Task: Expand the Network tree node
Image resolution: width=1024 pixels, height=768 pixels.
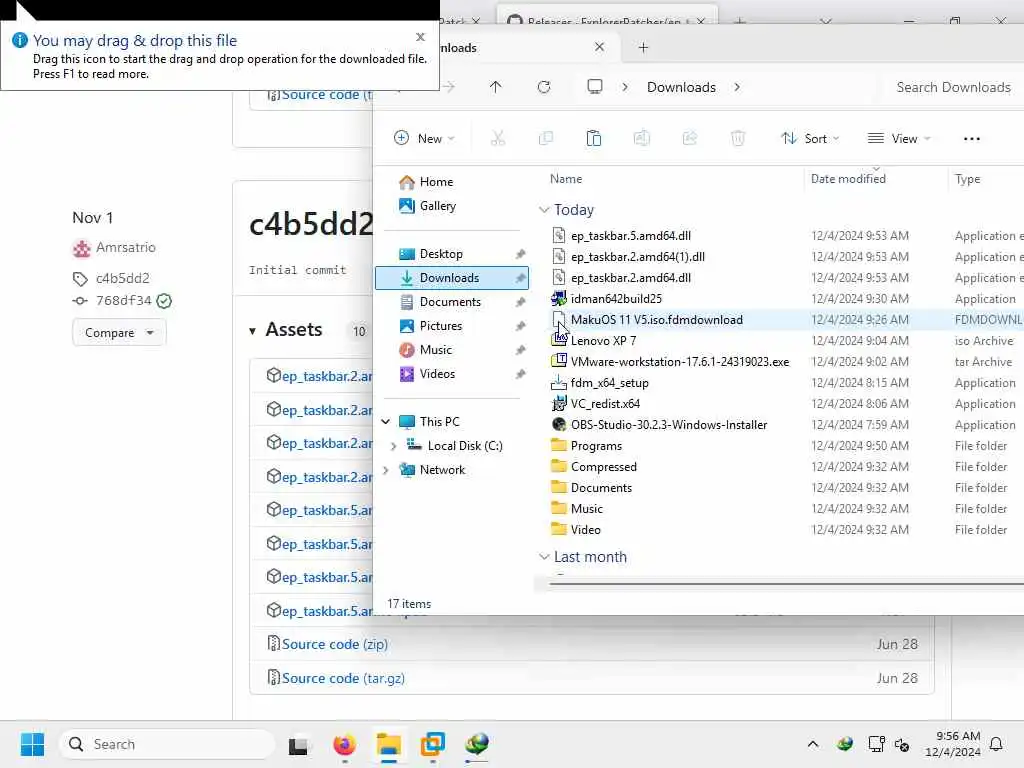Action: 386,470
